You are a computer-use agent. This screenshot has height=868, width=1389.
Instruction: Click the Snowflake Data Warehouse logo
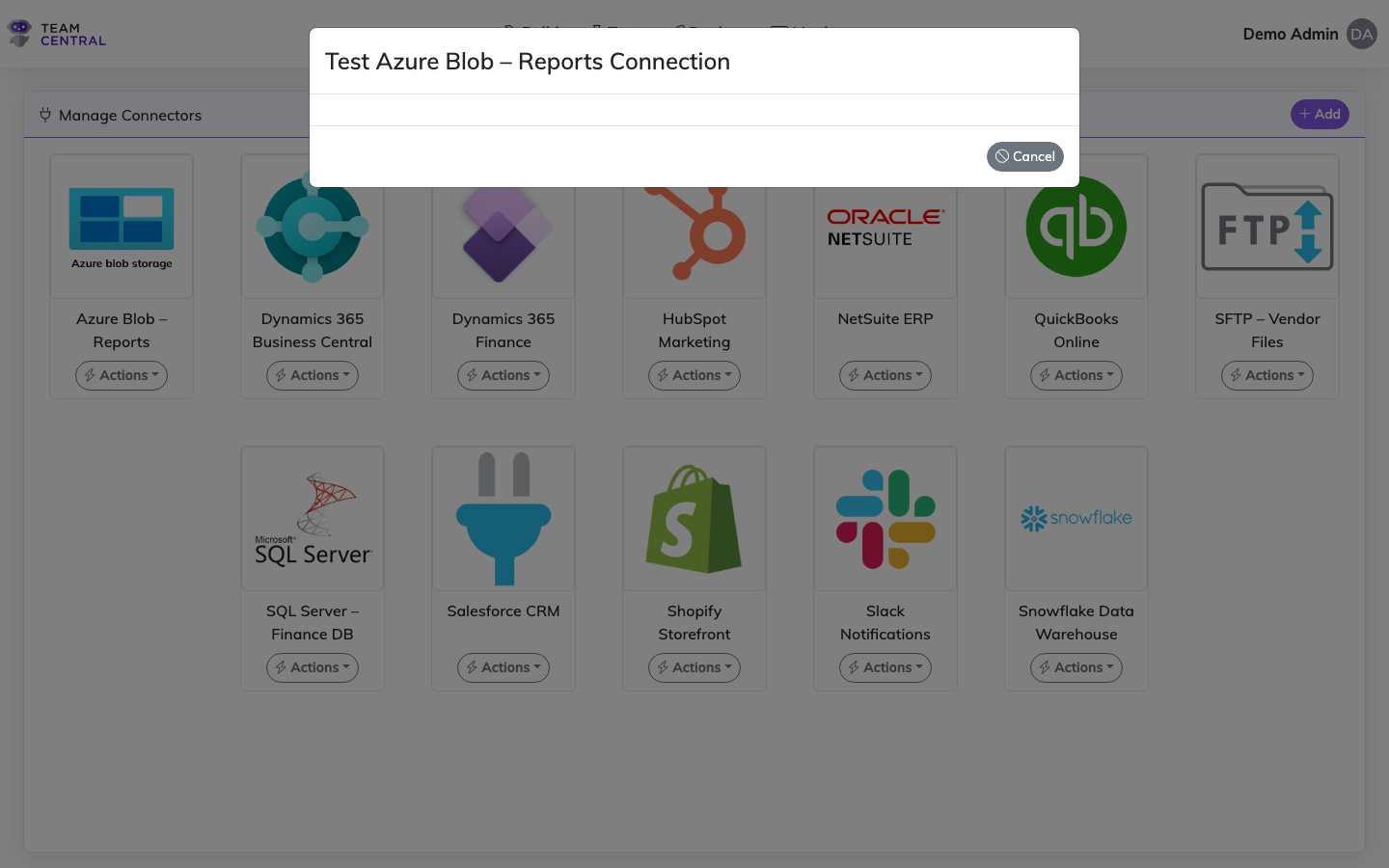1076,519
